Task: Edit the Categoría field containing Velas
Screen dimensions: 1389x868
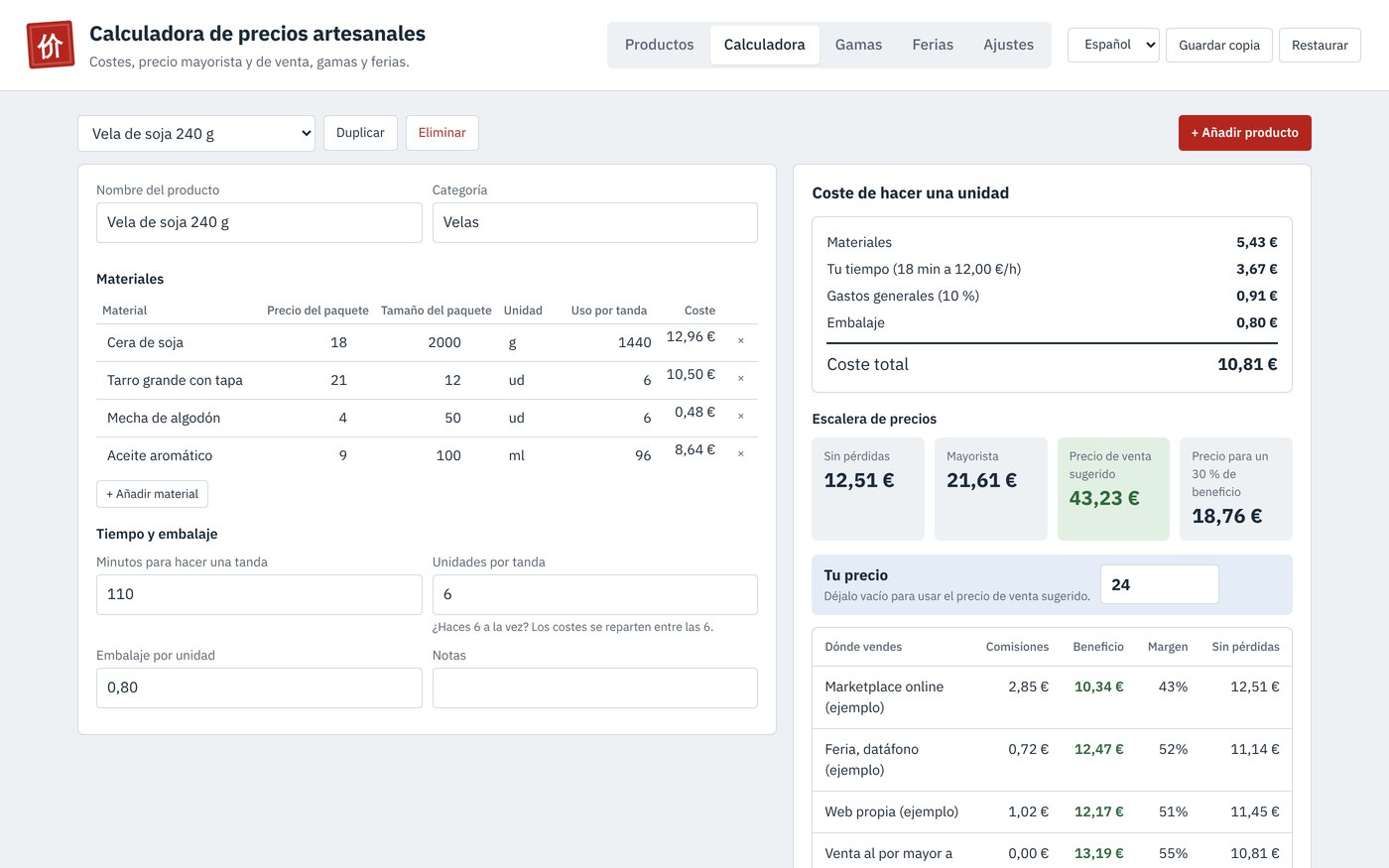Action: (x=595, y=222)
